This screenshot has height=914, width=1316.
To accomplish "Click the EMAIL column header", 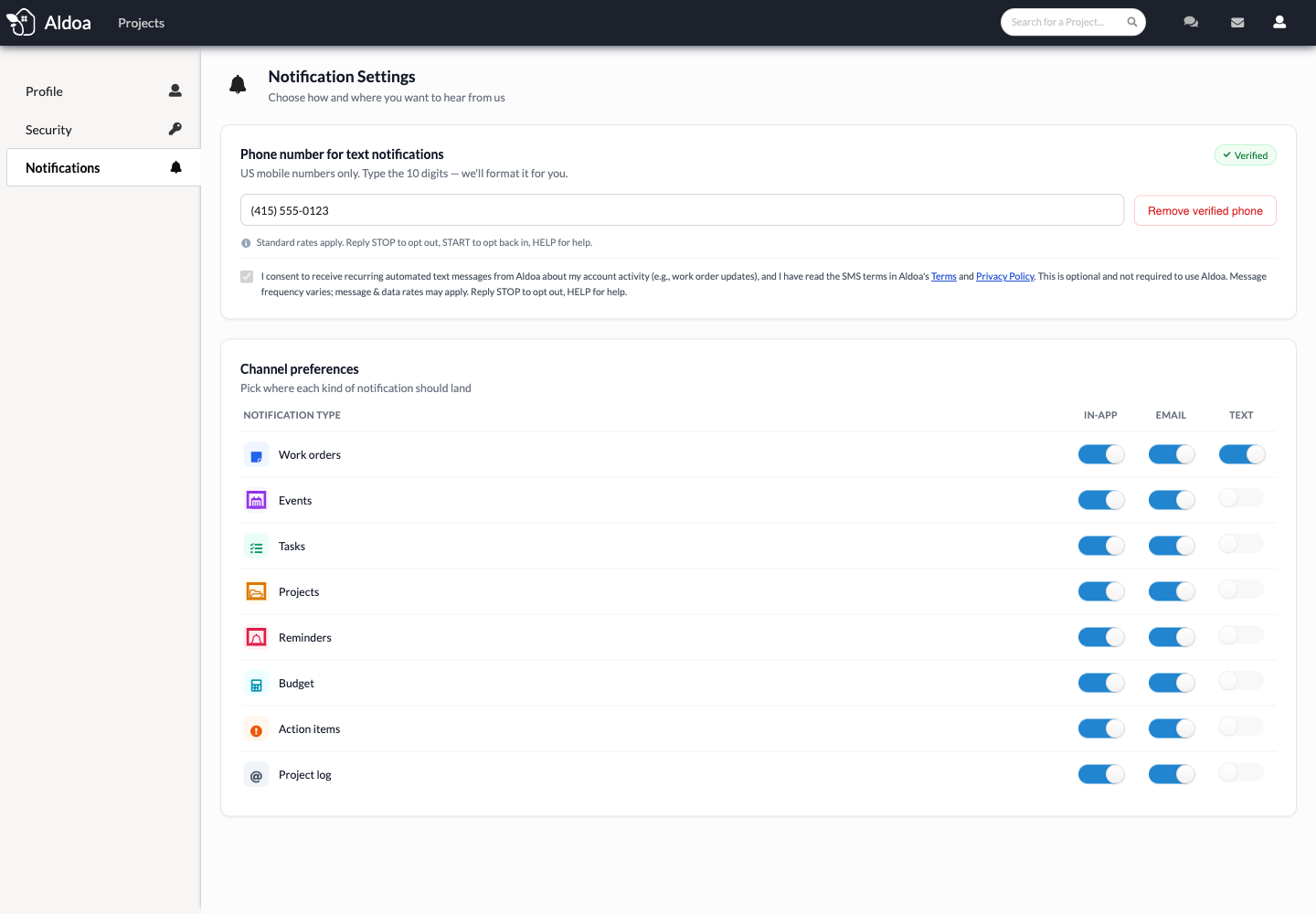I will (1171, 415).
